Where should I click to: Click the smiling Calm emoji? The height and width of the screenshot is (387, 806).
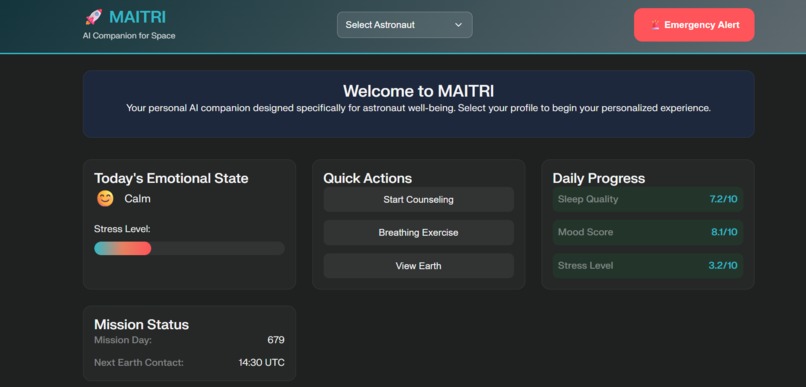coord(105,198)
